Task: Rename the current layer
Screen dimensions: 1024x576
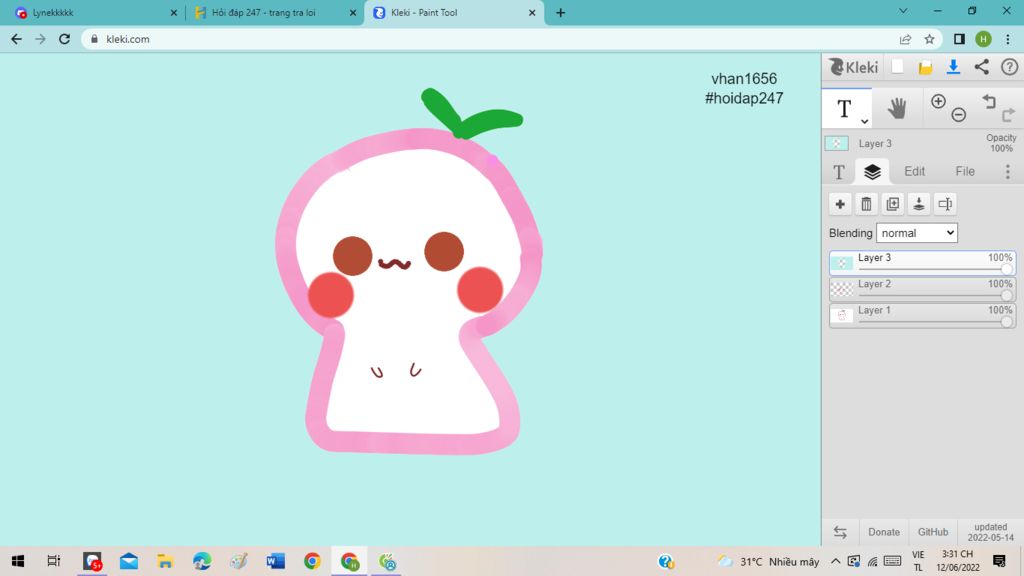Action: click(945, 204)
